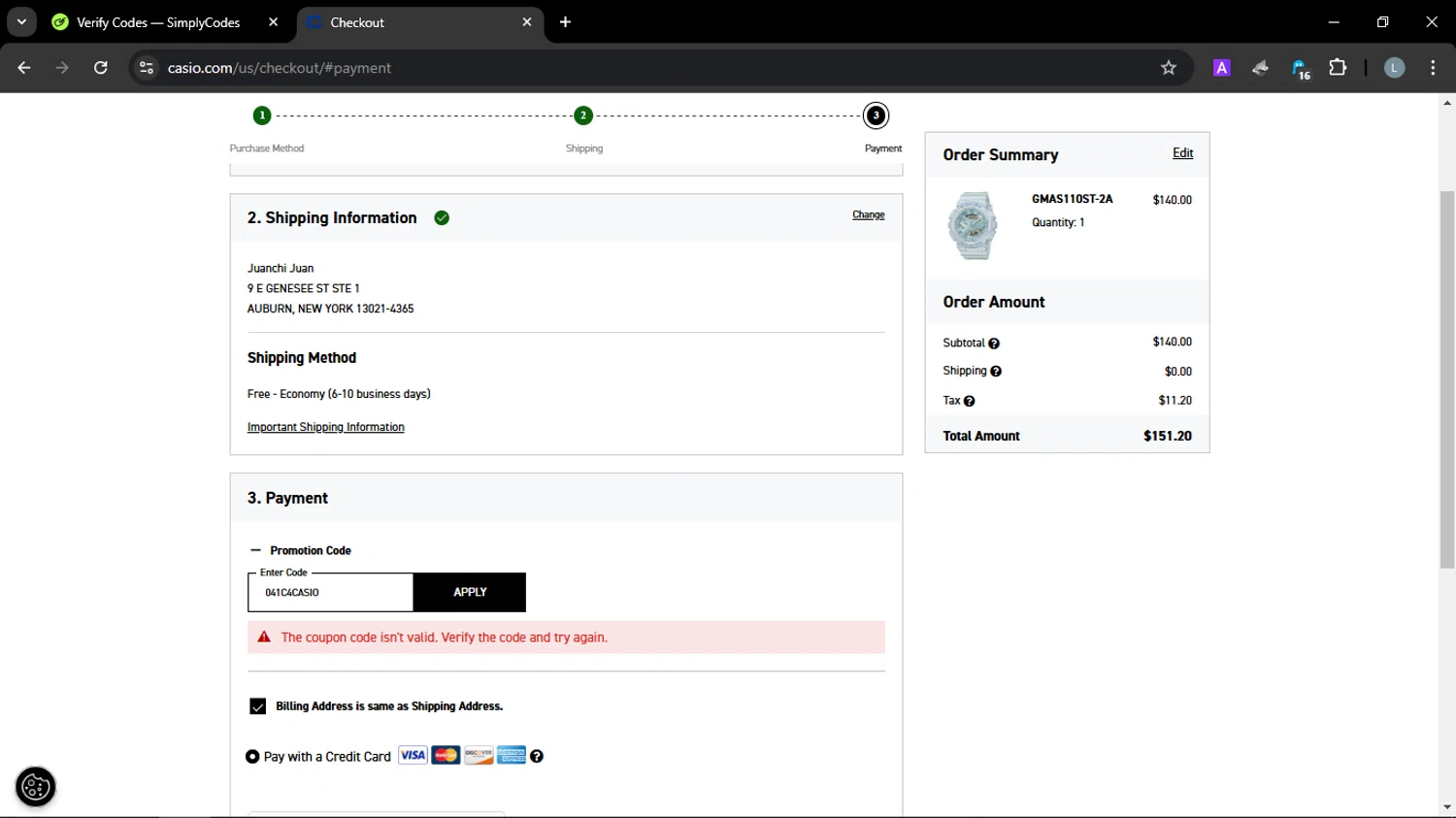Click the Visa card logo
The width and height of the screenshot is (1456, 818).
(x=413, y=755)
